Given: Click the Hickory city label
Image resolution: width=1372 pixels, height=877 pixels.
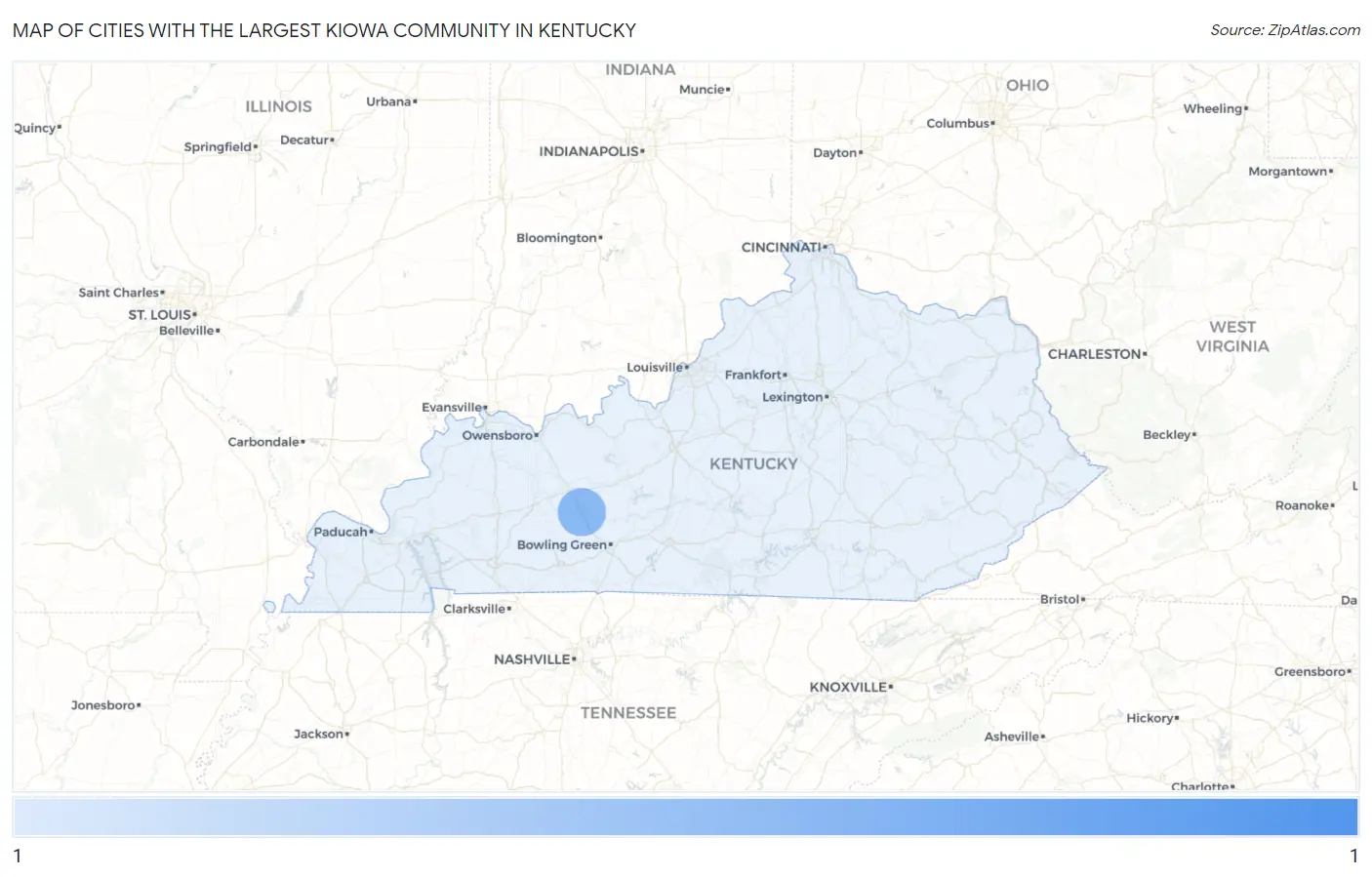Looking at the screenshot, I should [x=1150, y=718].
